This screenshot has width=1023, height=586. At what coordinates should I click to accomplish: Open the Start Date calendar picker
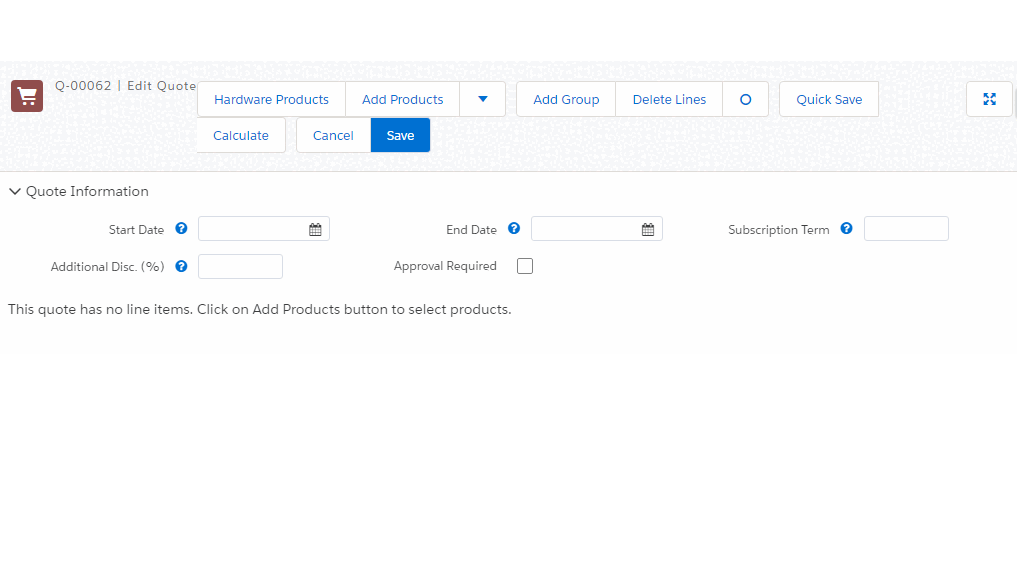tap(315, 229)
